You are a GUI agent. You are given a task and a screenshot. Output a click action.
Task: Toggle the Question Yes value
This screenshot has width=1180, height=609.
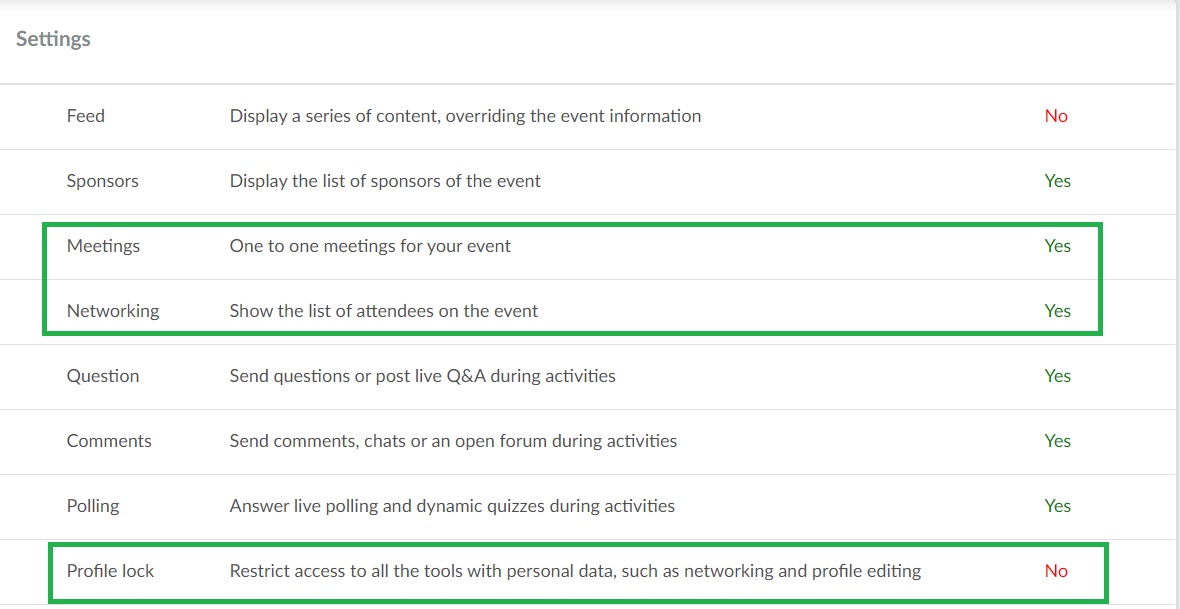[x=1057, y=376]
